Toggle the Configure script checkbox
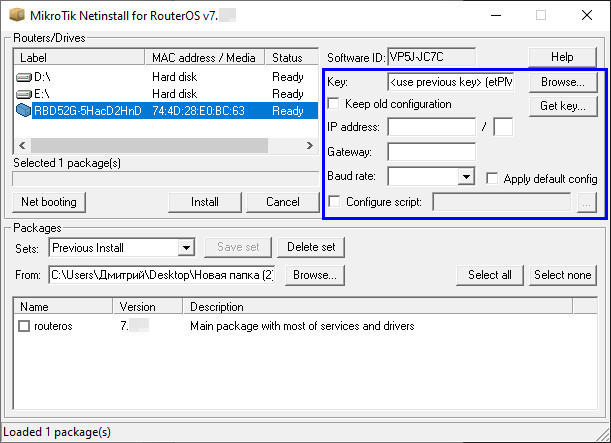This screenshot has height=443, width=611. click(x=334, y=202)
